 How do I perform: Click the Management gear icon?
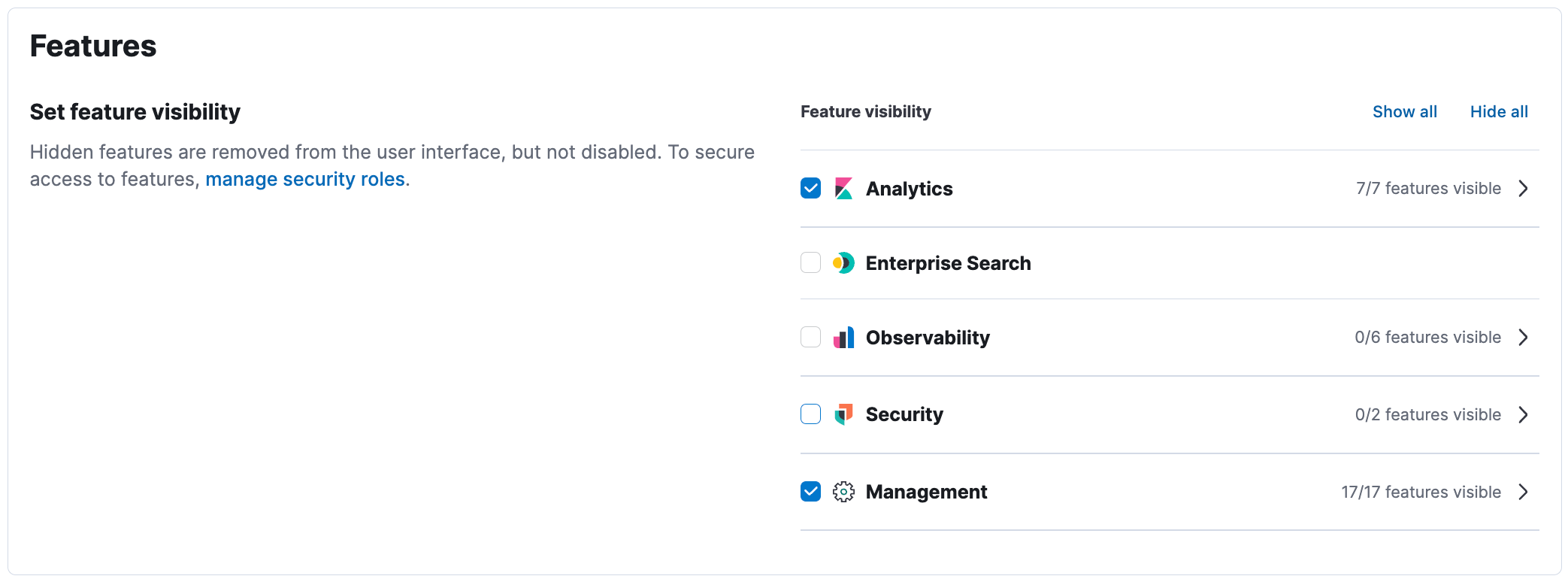click(843, 492)
